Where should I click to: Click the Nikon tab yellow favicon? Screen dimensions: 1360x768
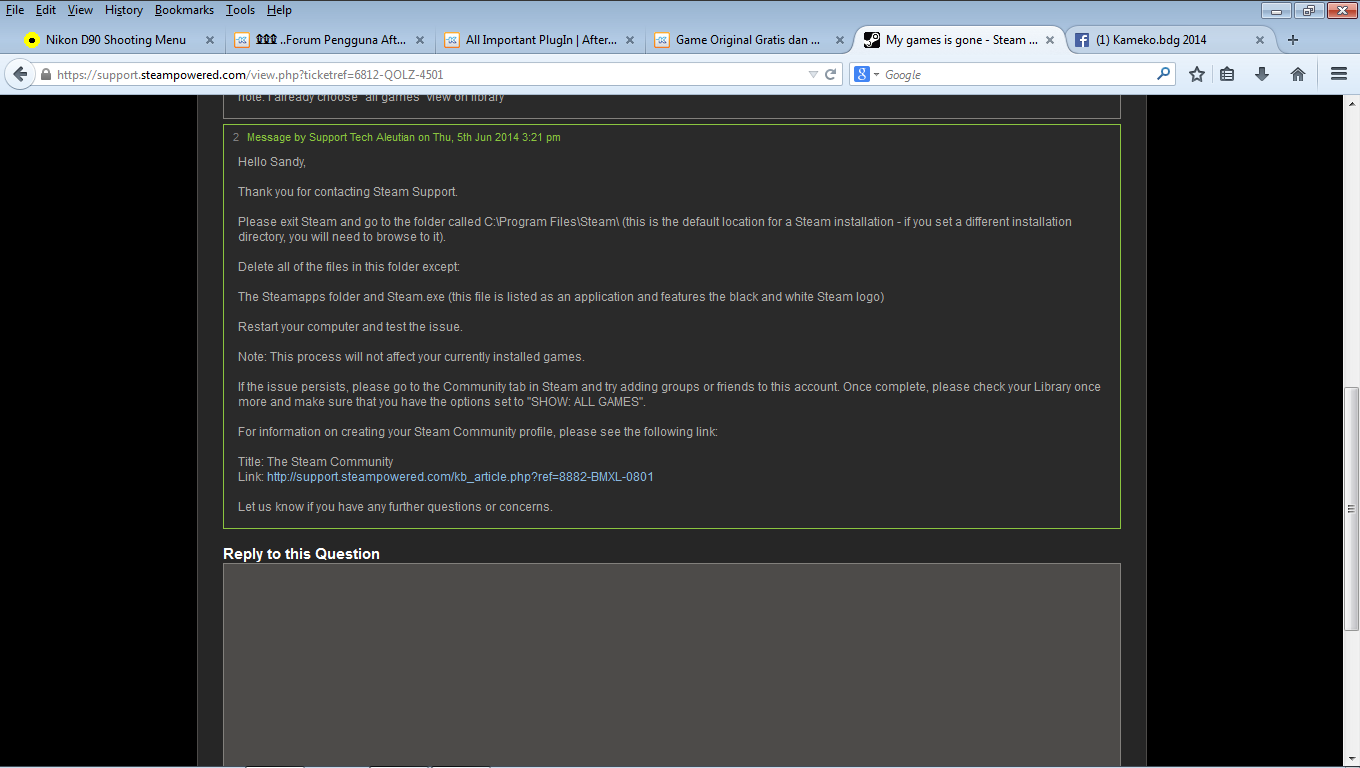point(32,40)
